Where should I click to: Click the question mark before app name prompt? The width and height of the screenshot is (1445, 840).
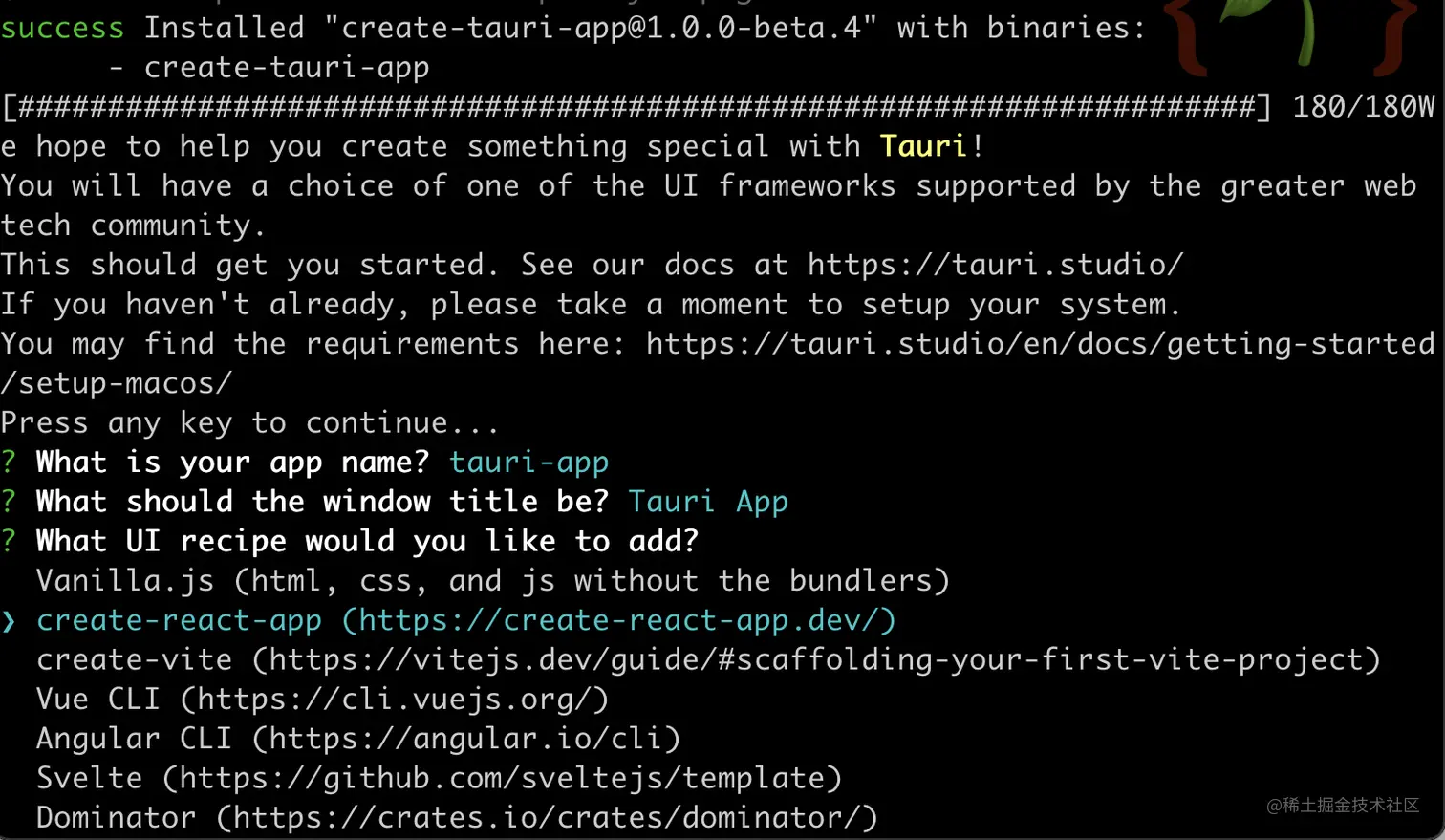9,463
